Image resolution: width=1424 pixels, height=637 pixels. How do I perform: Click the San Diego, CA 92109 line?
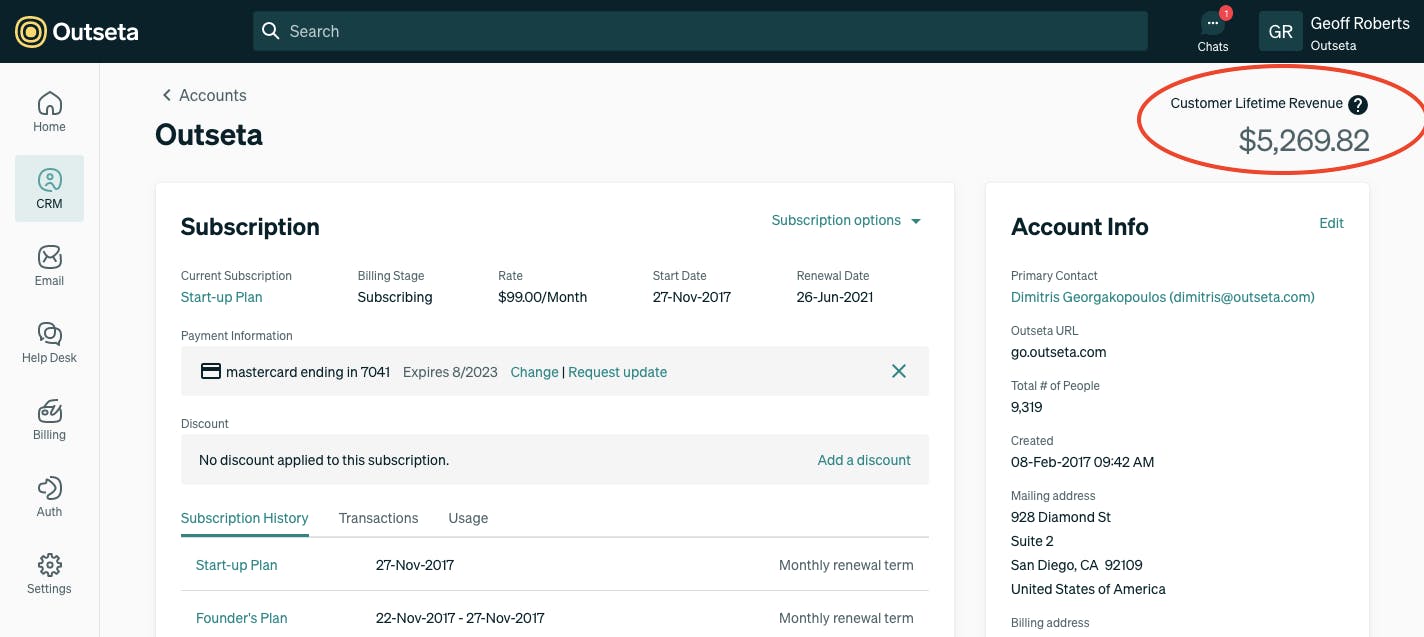click(1077, 565)
